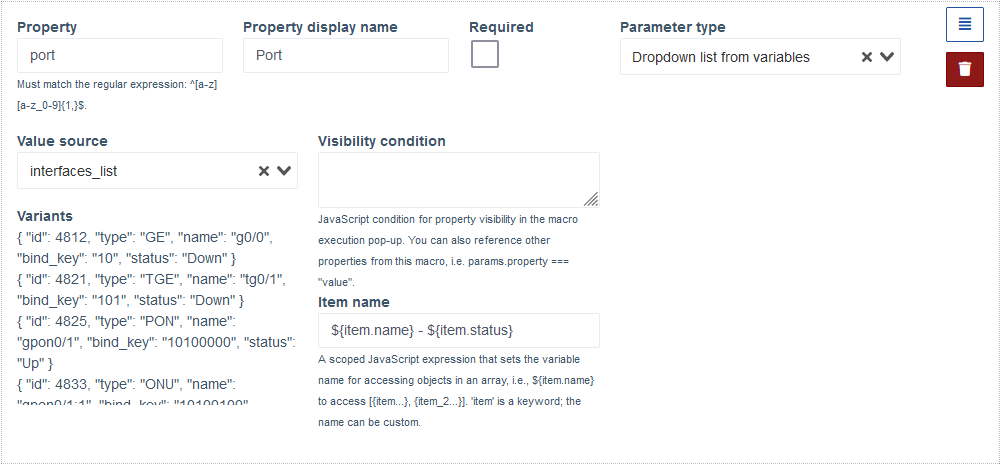Viewport: 1001px width, 466px height.
Task: Click the Variants heading label
Action: (x=45, y=216)
